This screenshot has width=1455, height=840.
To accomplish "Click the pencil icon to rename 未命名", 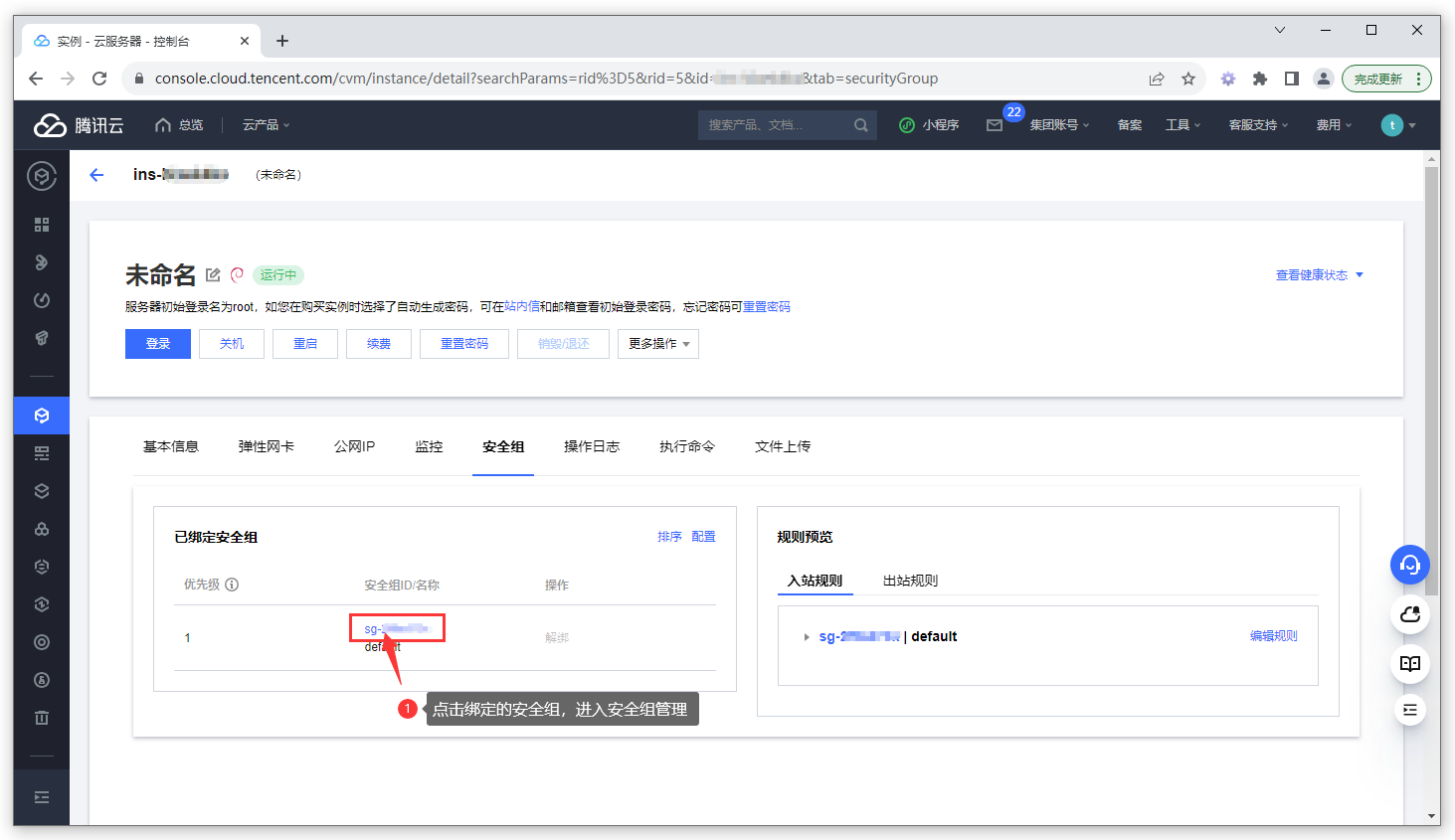I will [x=212, y=274].
